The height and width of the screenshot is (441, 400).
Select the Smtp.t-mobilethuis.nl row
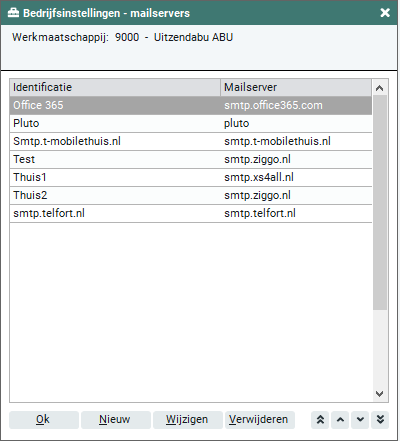click(191, 141)
